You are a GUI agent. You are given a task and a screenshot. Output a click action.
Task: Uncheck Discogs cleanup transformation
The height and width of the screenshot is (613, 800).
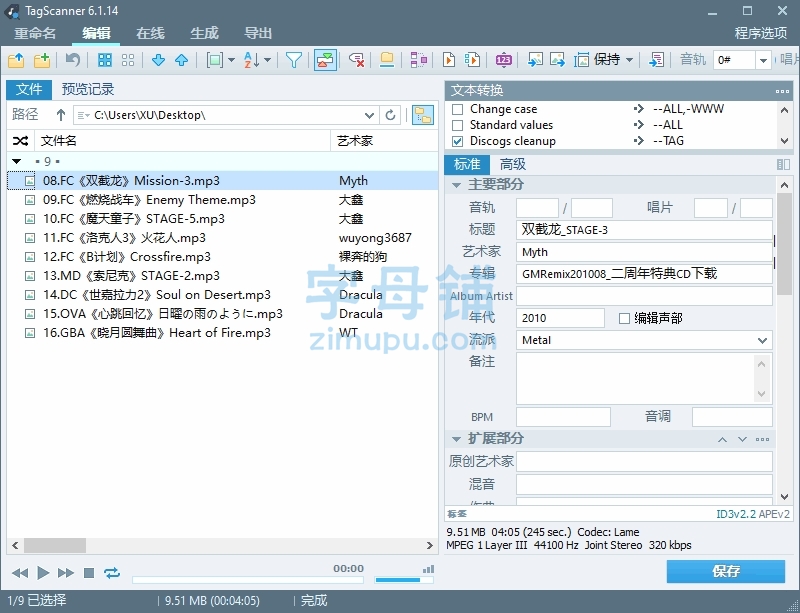coord(458,141)
